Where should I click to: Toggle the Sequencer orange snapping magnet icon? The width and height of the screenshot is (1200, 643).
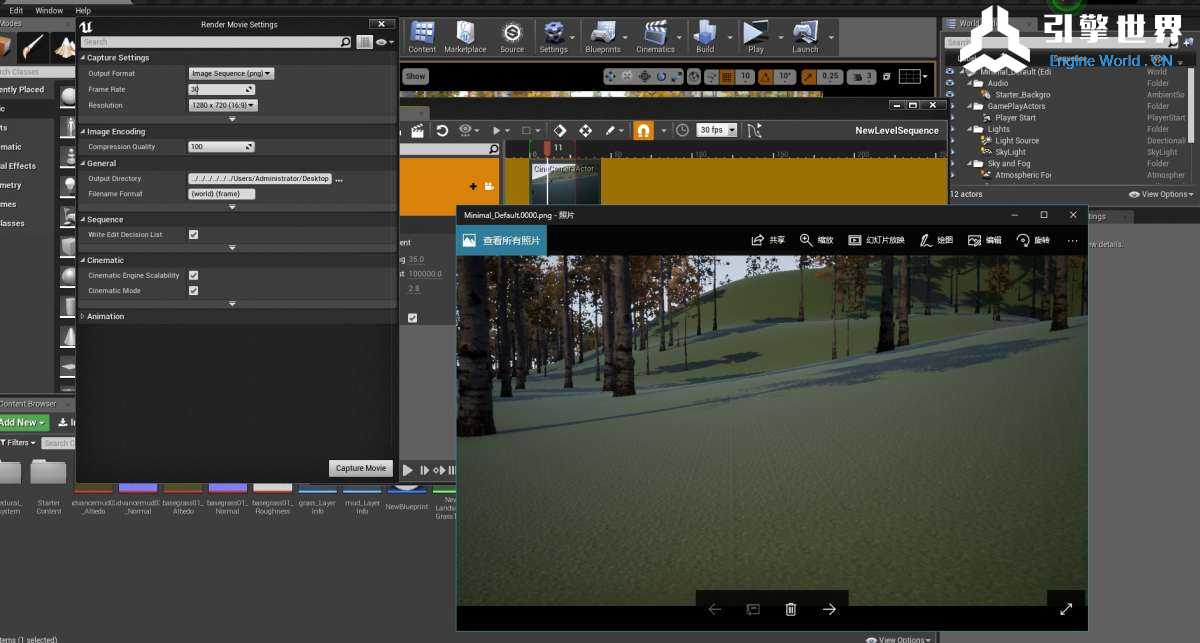[x=643, y=131]
